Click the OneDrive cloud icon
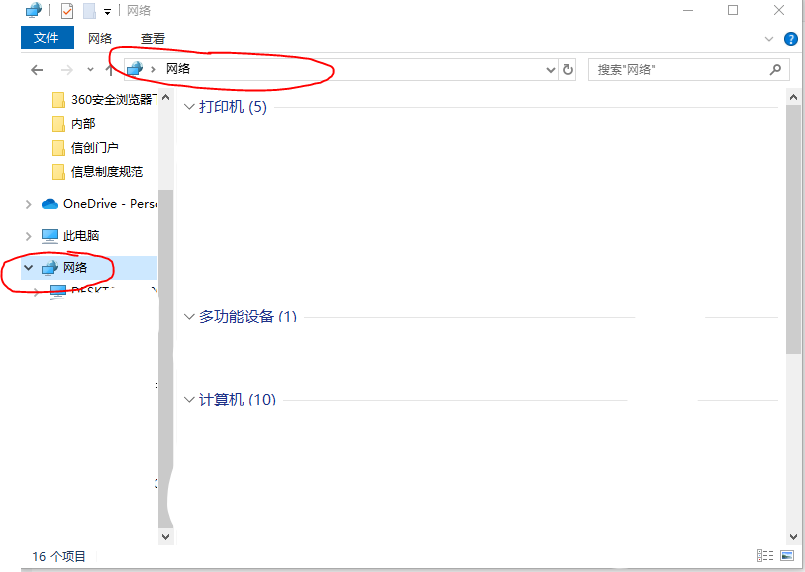Screen dimensions: 805x572 50,204
